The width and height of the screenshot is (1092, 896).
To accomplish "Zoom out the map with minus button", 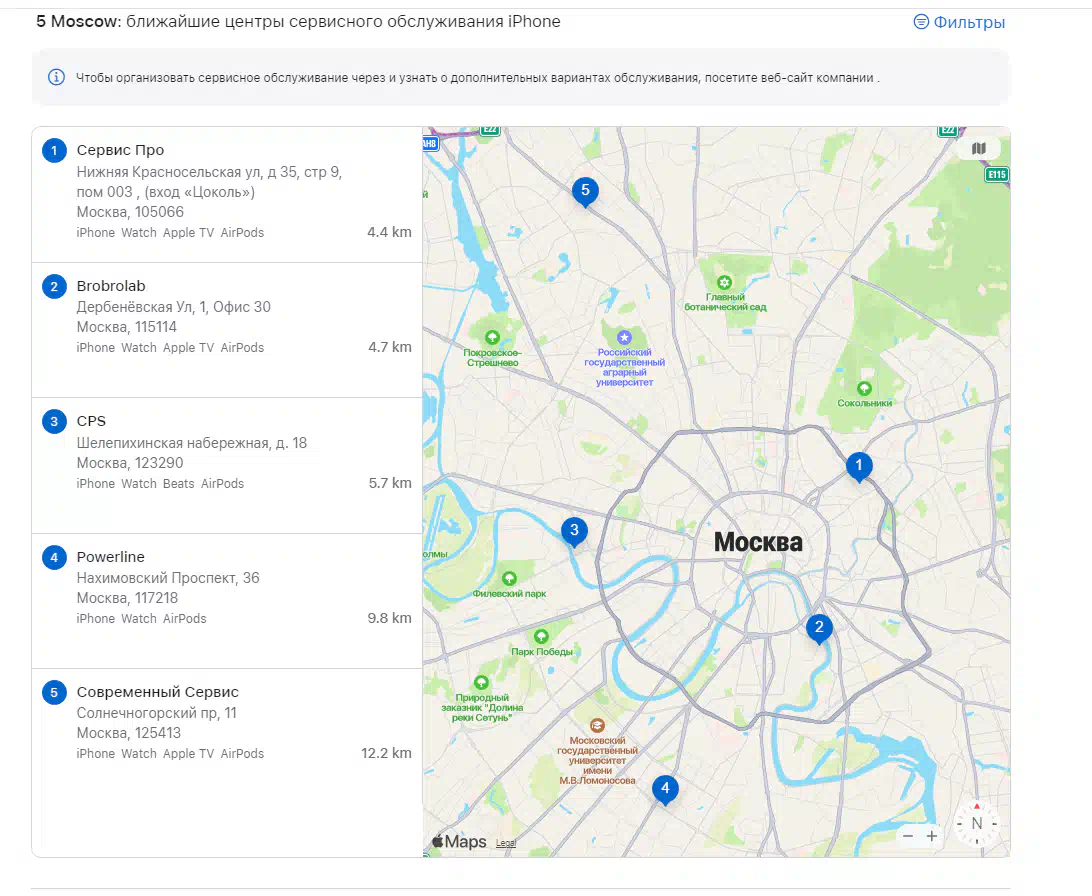I will point(907,836).
